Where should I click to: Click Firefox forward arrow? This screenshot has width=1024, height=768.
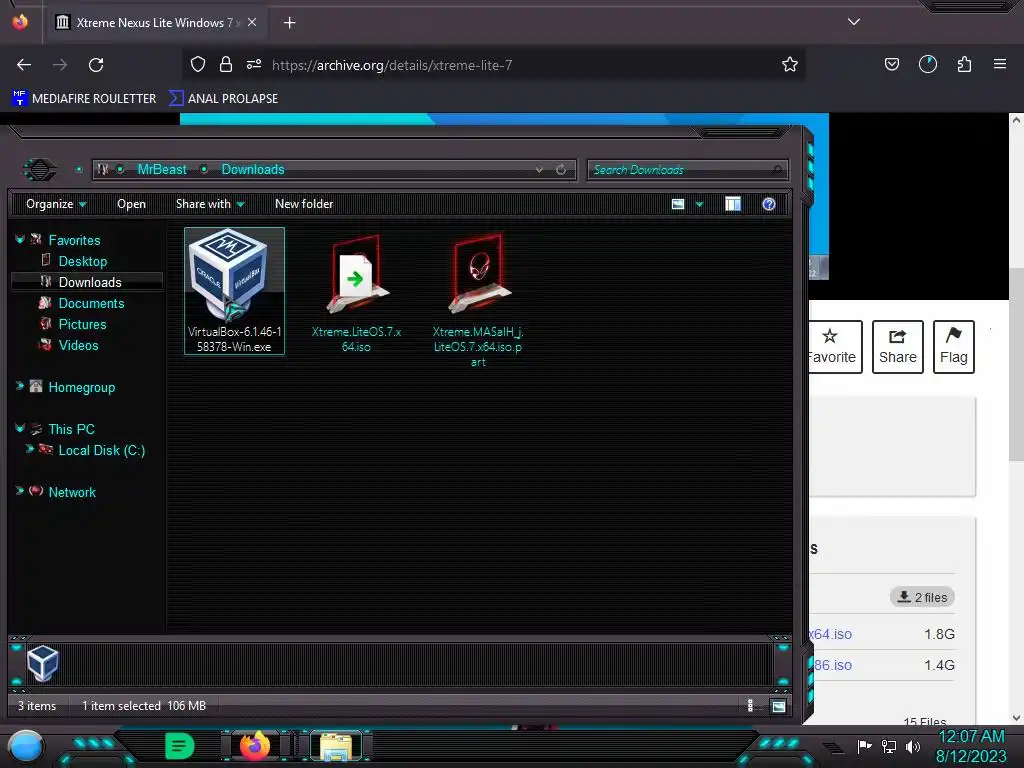click(x=60, y=65)
